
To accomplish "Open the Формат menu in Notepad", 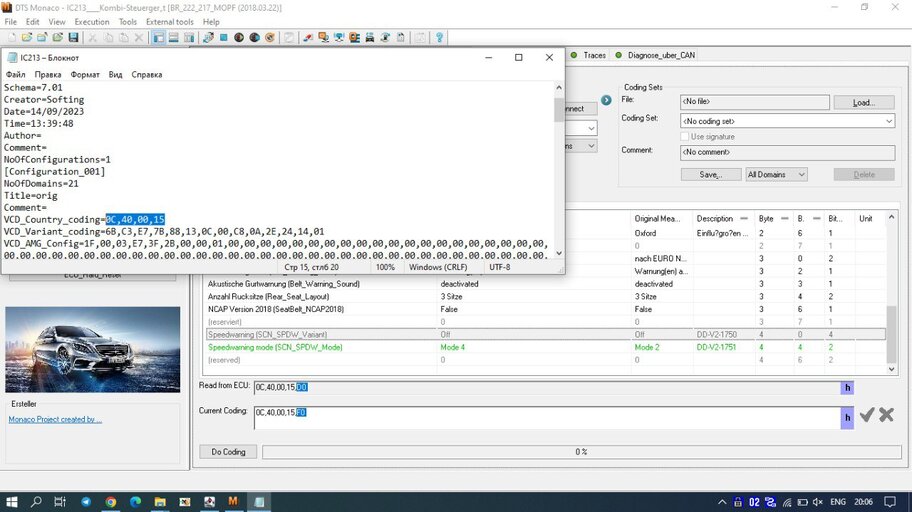I will pyautogui.click(x=85, y=74).
